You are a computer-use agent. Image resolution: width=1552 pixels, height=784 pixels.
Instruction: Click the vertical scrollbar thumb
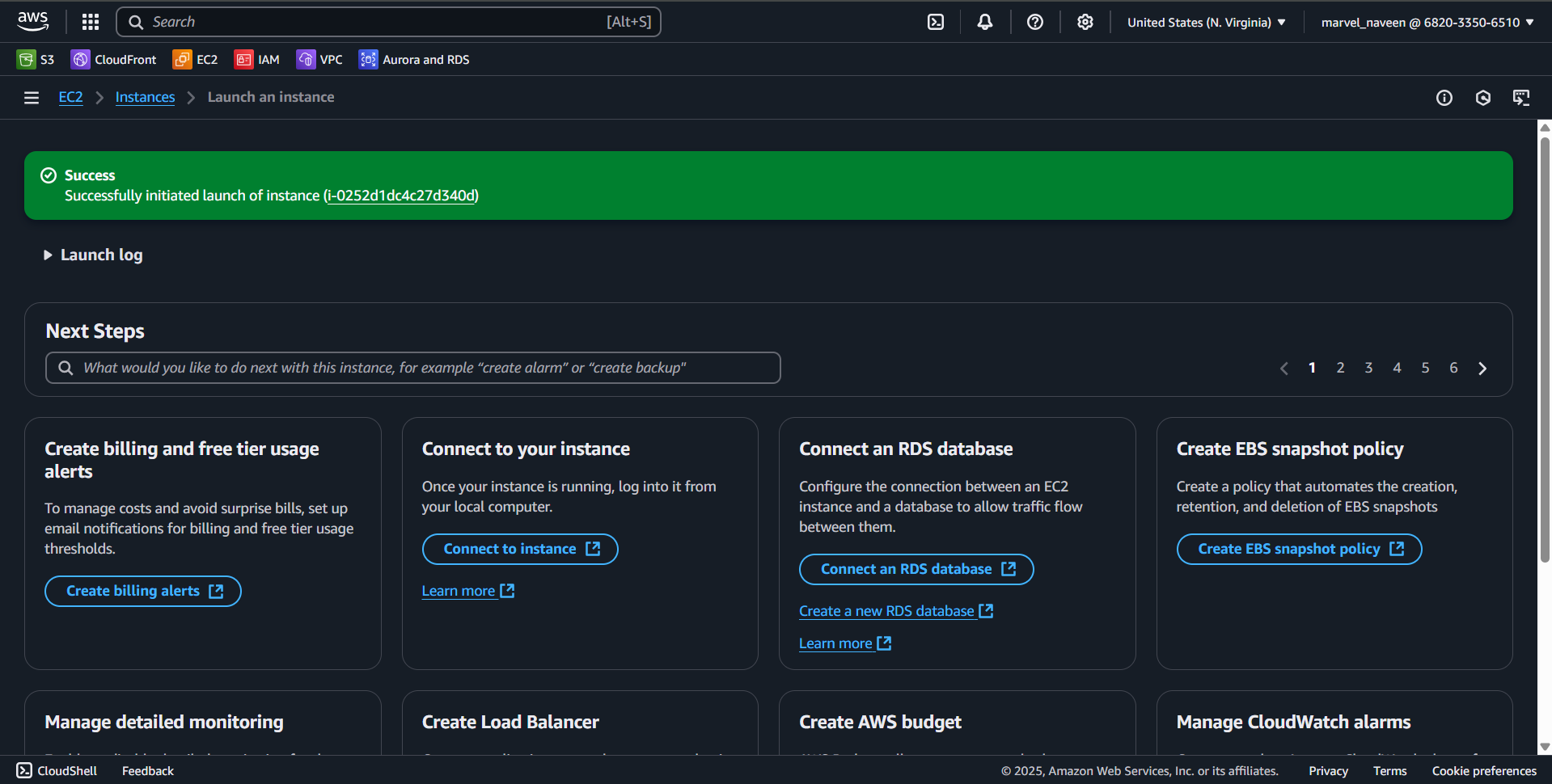click(1545, 349)
